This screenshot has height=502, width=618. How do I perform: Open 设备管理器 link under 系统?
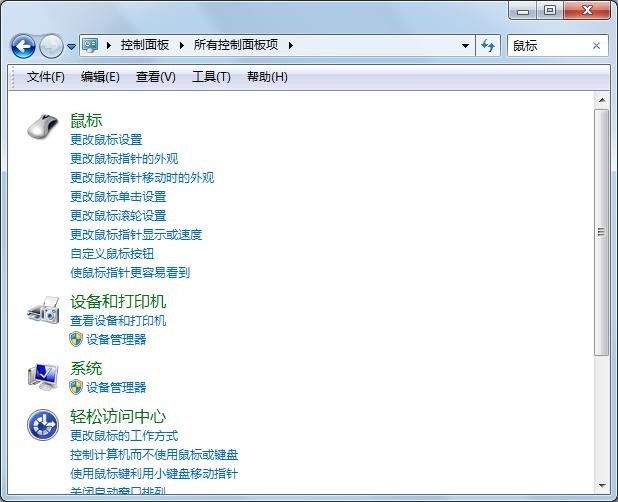click(x=116, y=387)
